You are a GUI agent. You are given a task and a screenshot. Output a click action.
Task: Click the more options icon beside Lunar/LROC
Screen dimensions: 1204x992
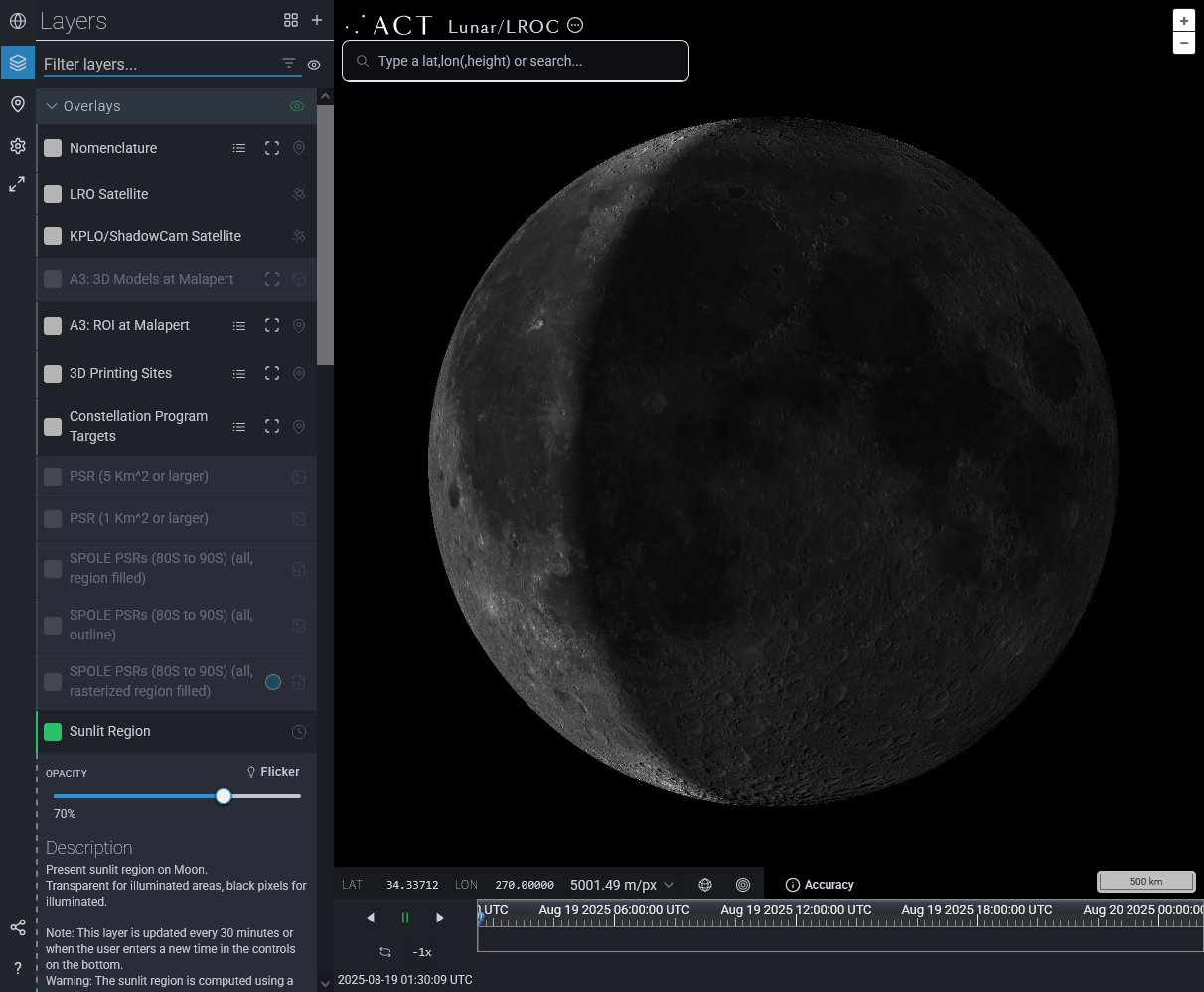(x=575, y=25)
